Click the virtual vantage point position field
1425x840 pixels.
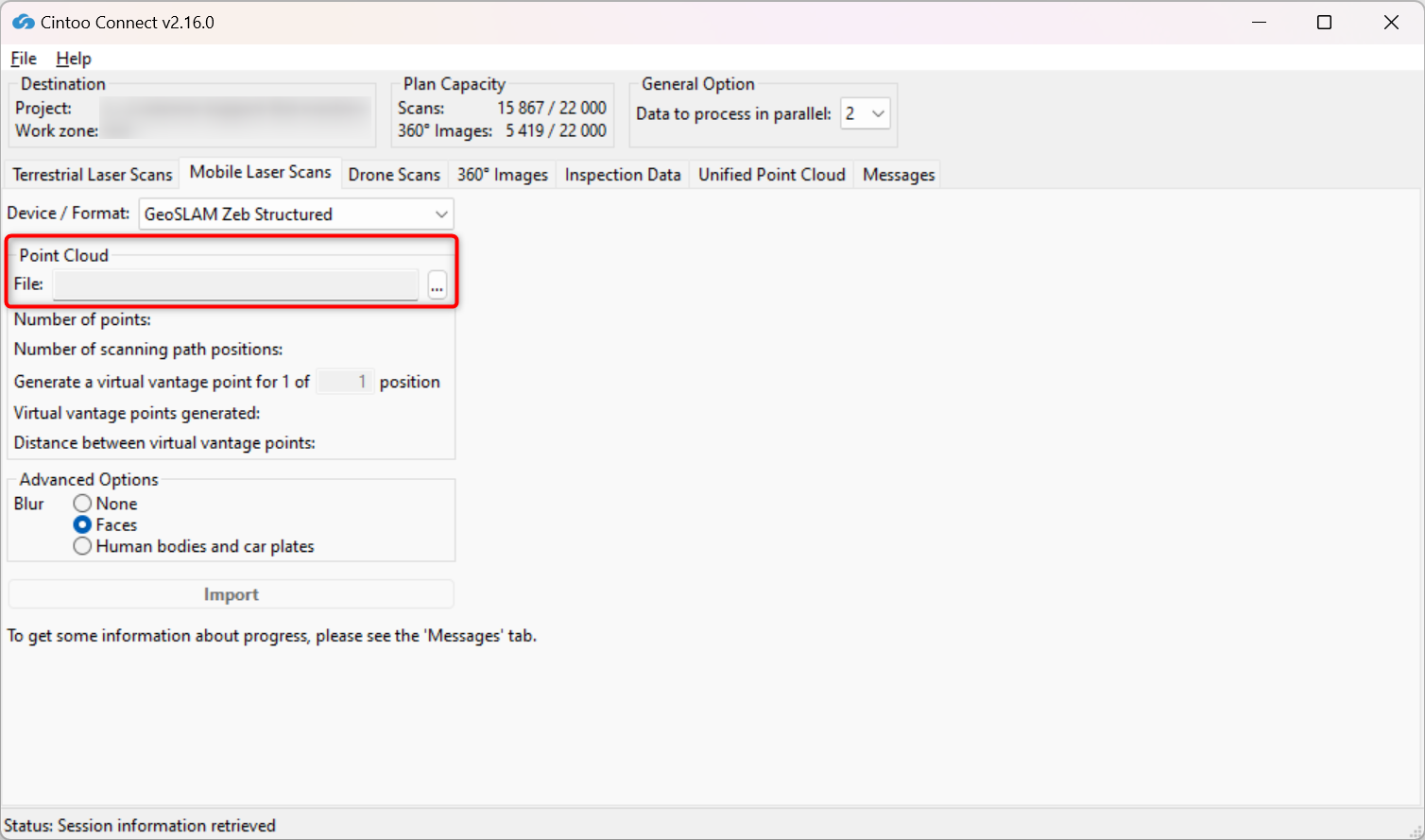344,382
